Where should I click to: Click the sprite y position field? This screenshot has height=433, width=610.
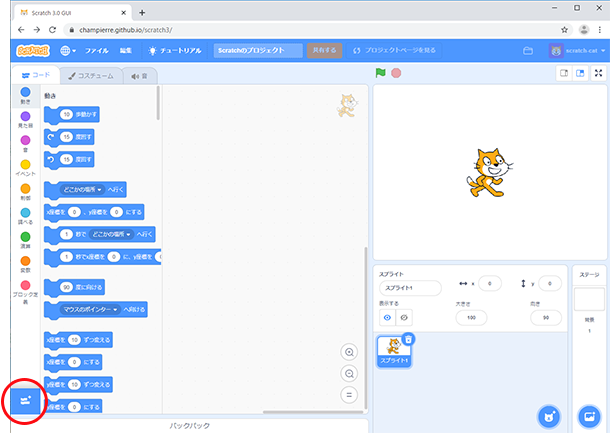550,283
